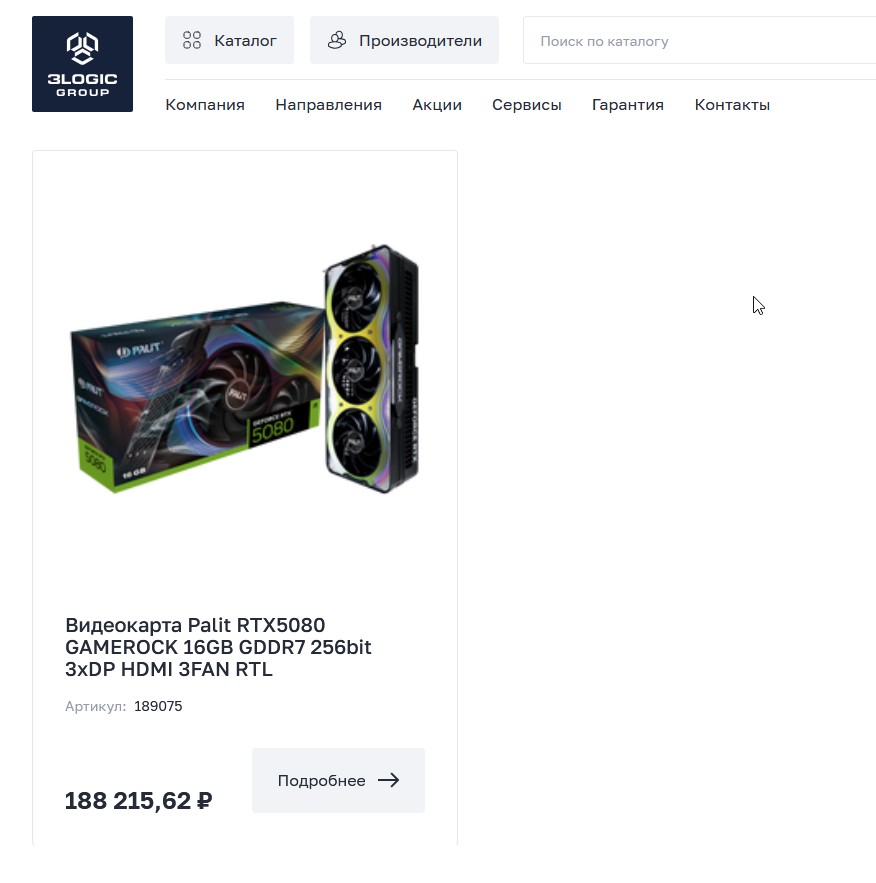Click the Артикул label
This screenshot has height=883, width=876.
click(x=96, y=706)
